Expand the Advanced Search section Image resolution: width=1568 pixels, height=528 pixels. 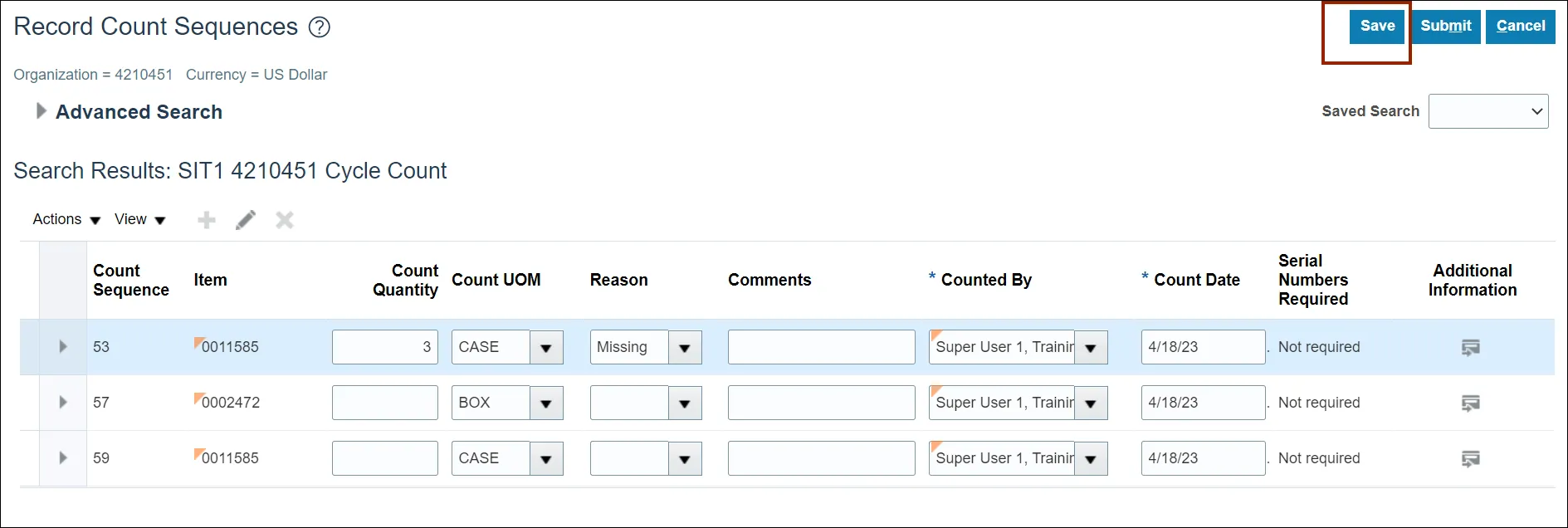pyautogui.click(x=41, y=111)
